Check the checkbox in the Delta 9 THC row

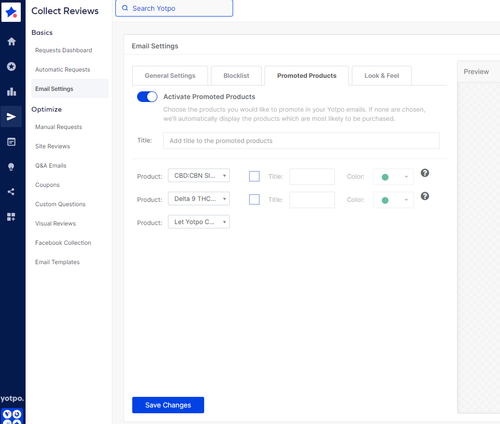click(x=254, y=199)
